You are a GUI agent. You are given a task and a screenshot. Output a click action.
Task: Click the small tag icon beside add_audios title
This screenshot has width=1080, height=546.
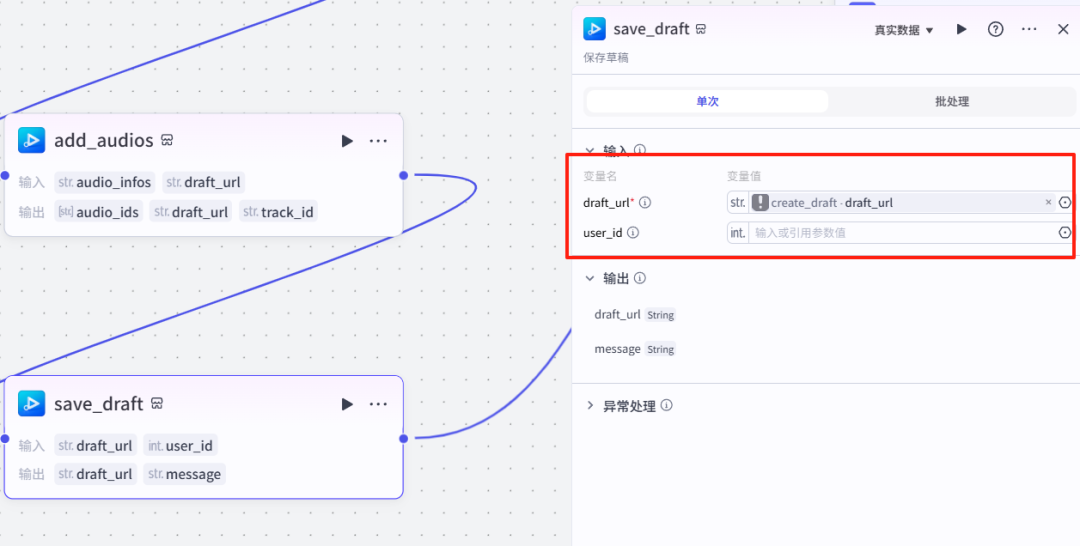tap(167, 140)
